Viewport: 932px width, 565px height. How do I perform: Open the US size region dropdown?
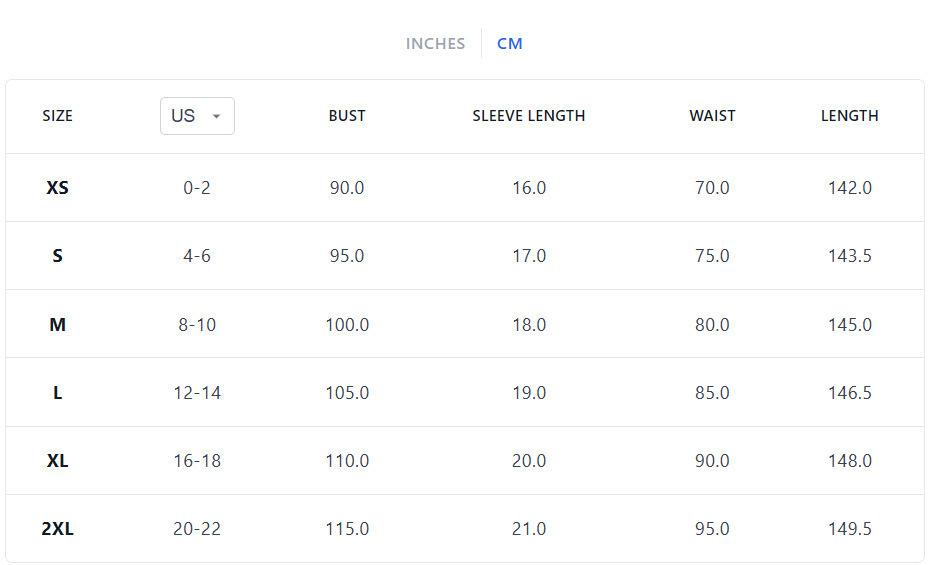[197, 116]
